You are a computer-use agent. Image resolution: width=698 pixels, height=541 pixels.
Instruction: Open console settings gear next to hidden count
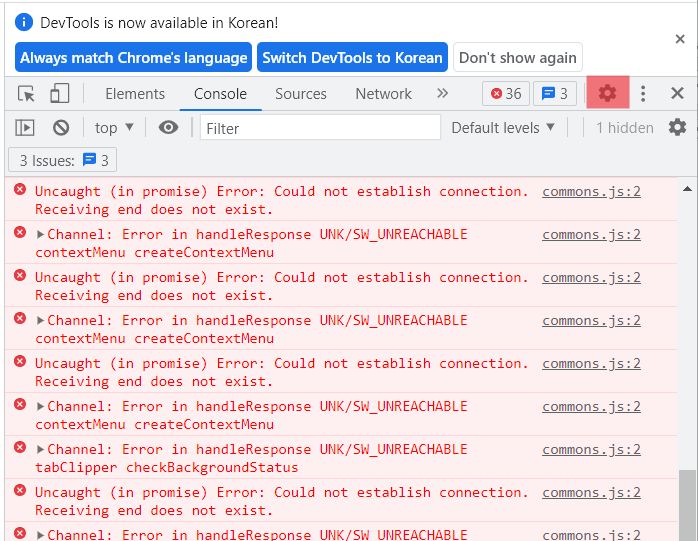click(x=677, y=128)
